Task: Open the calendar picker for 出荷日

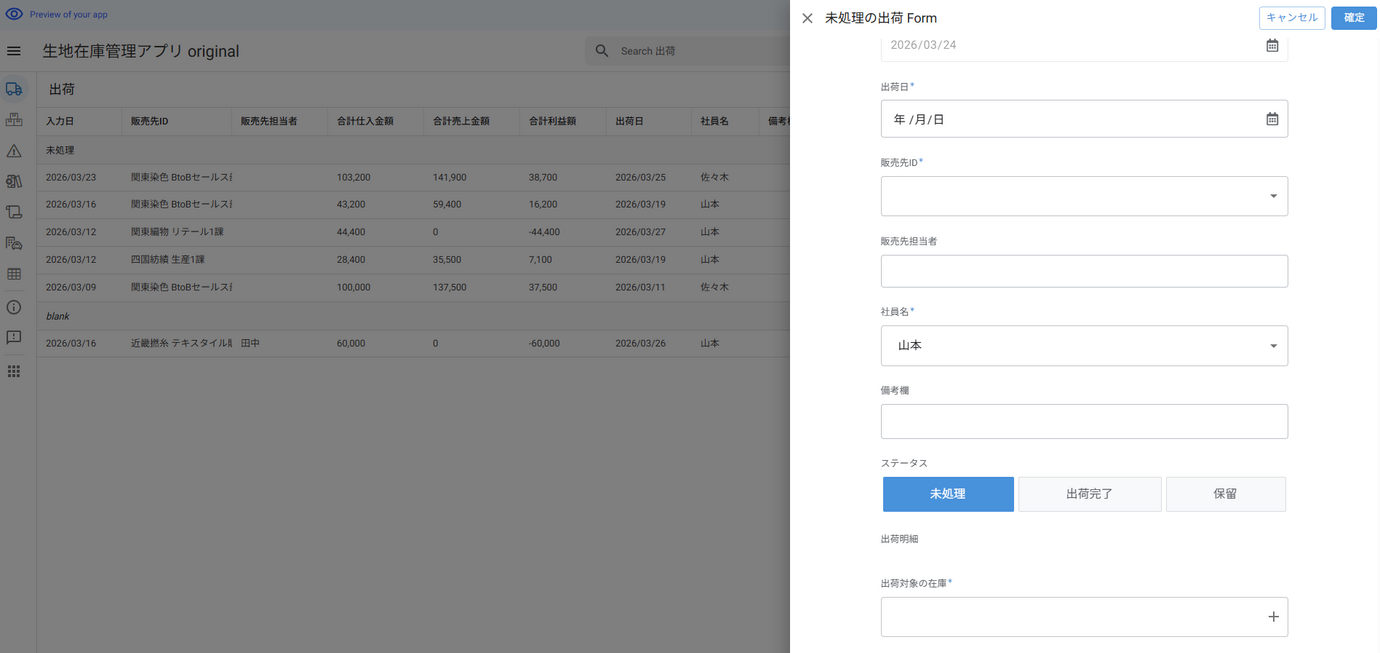Action: pyautogui.click(x=1272, y=119)
